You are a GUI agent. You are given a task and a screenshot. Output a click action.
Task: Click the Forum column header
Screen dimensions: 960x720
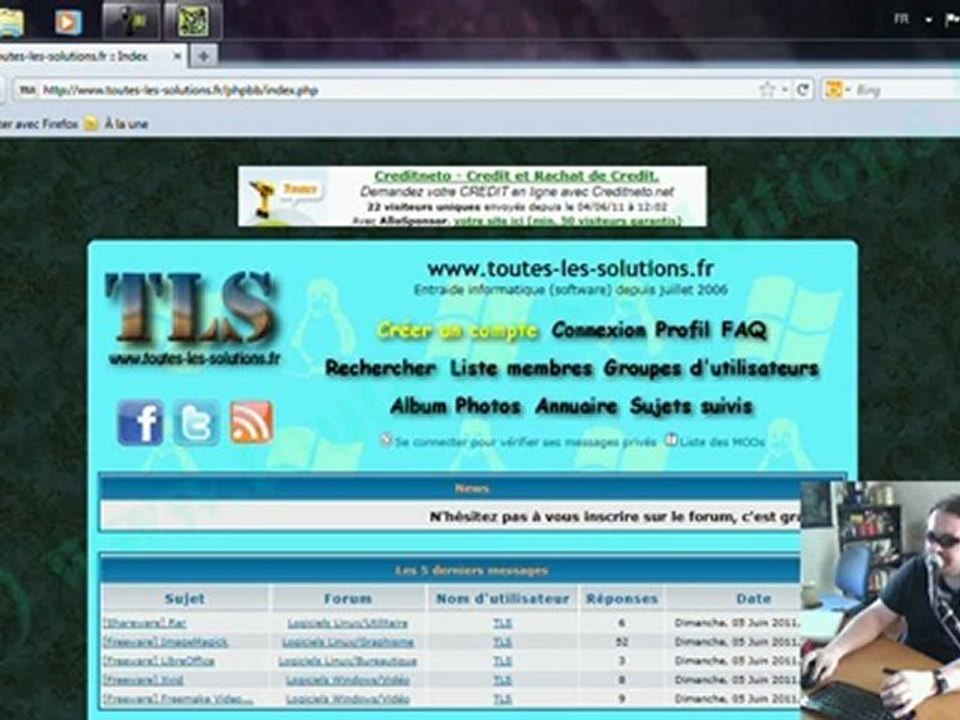click(348, 599)
